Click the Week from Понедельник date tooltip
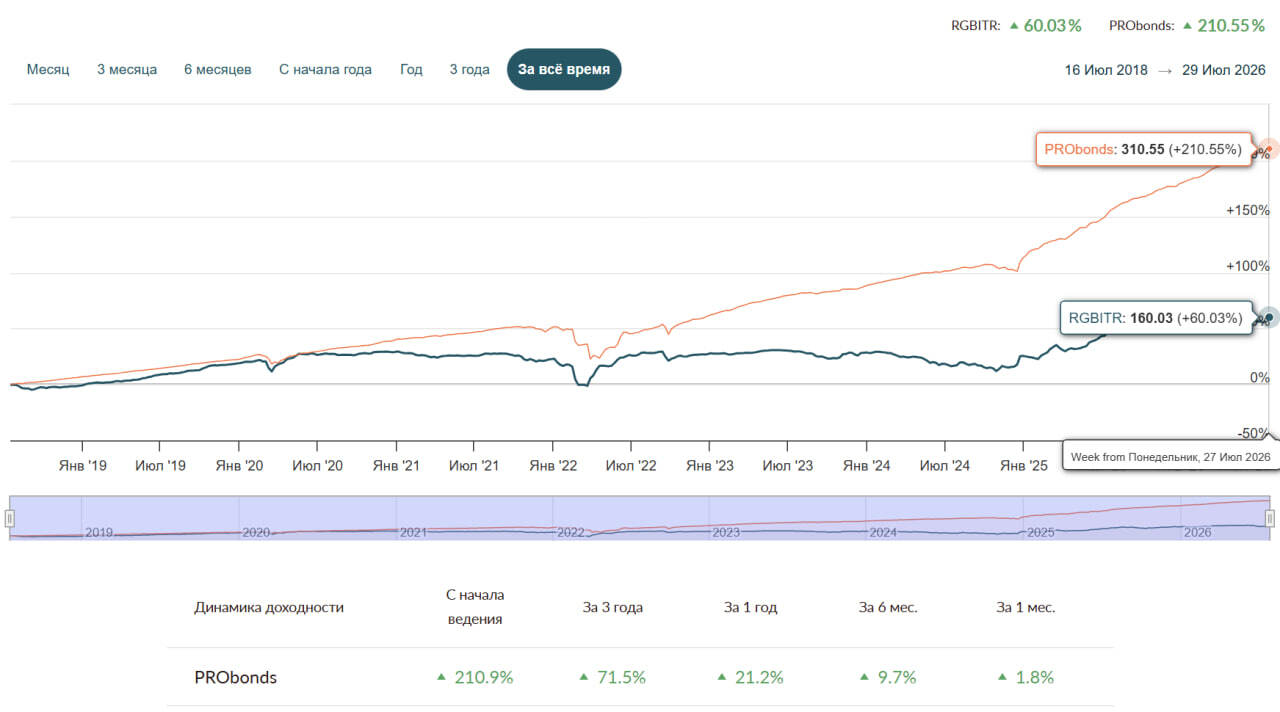The height and width of the screenshot is (712, 1280). [x=1170, y=456]
